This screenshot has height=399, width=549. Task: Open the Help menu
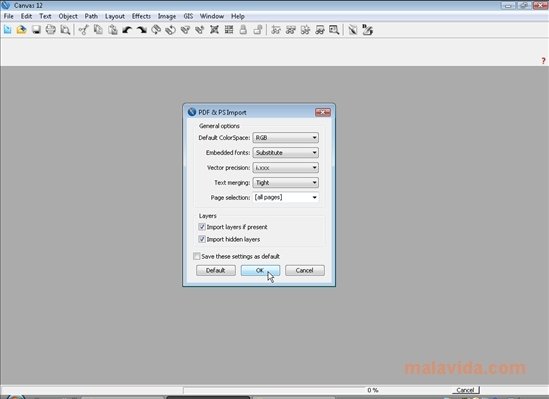point(238,16)
